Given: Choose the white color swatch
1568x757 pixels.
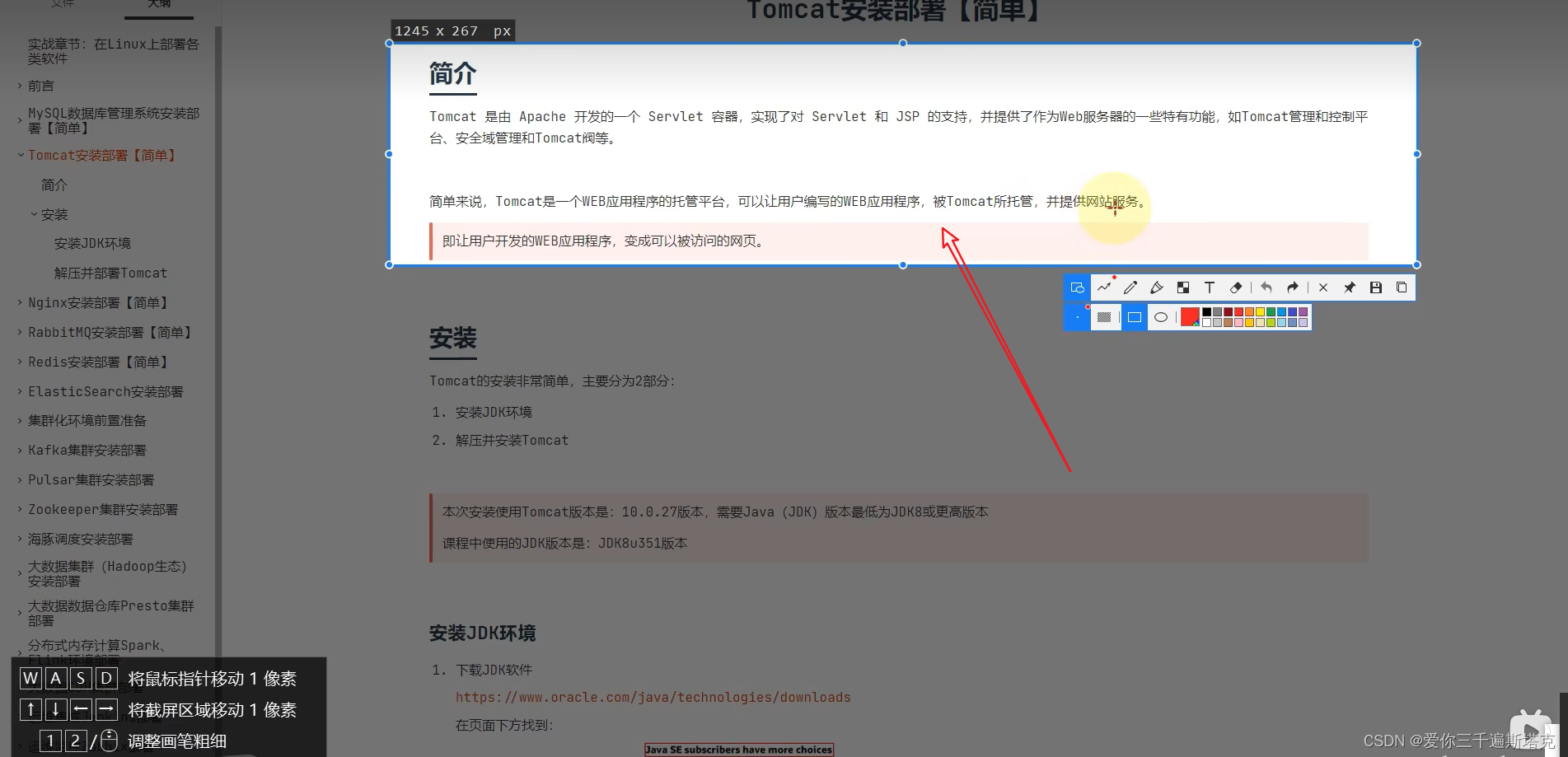Looking at the screenshot, I should (1207, 322).
